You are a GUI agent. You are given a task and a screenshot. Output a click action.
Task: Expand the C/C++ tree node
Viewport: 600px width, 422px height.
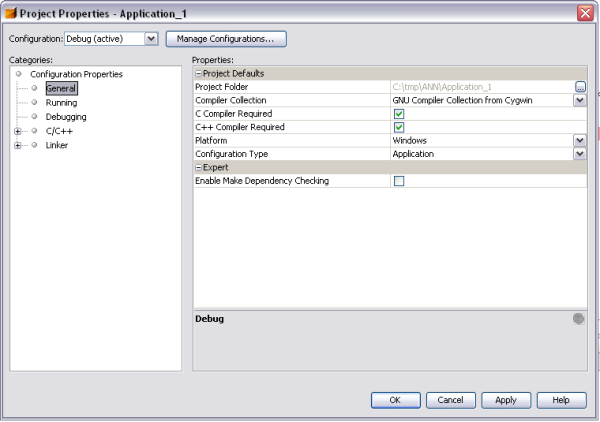(18, 131)
